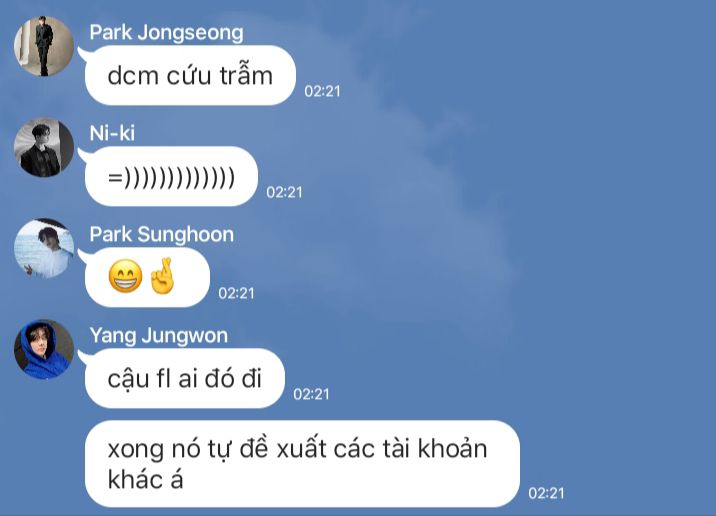Open Park Jongseong's profile avatar
The height and width of the screenshot is (516, 716).
(44, 46)
